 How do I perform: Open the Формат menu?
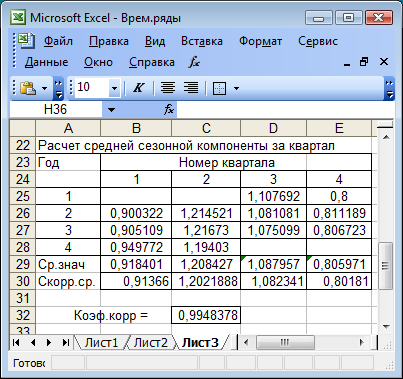coord(260,41)
